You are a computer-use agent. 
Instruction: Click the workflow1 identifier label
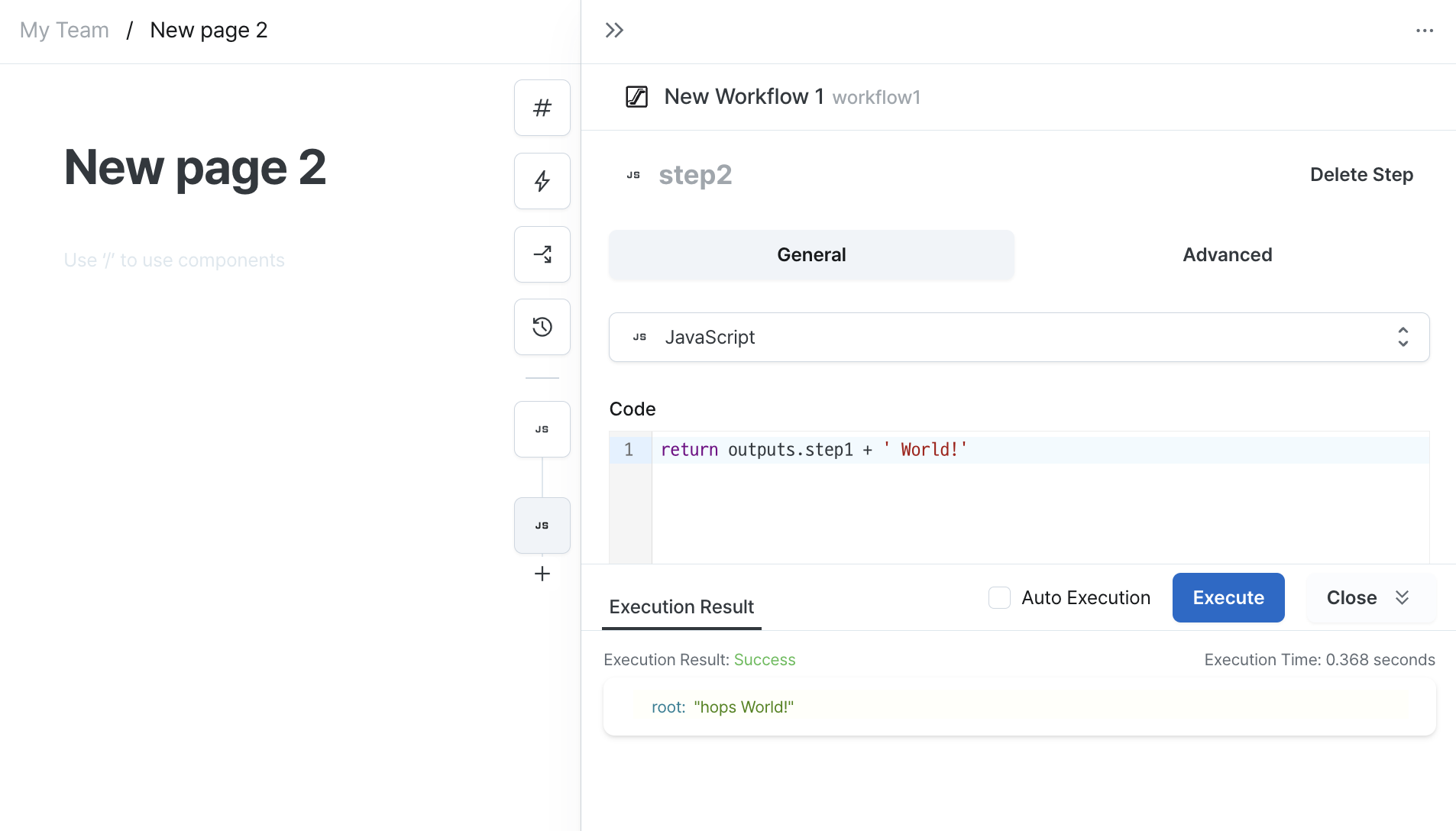tap(876, 98)
